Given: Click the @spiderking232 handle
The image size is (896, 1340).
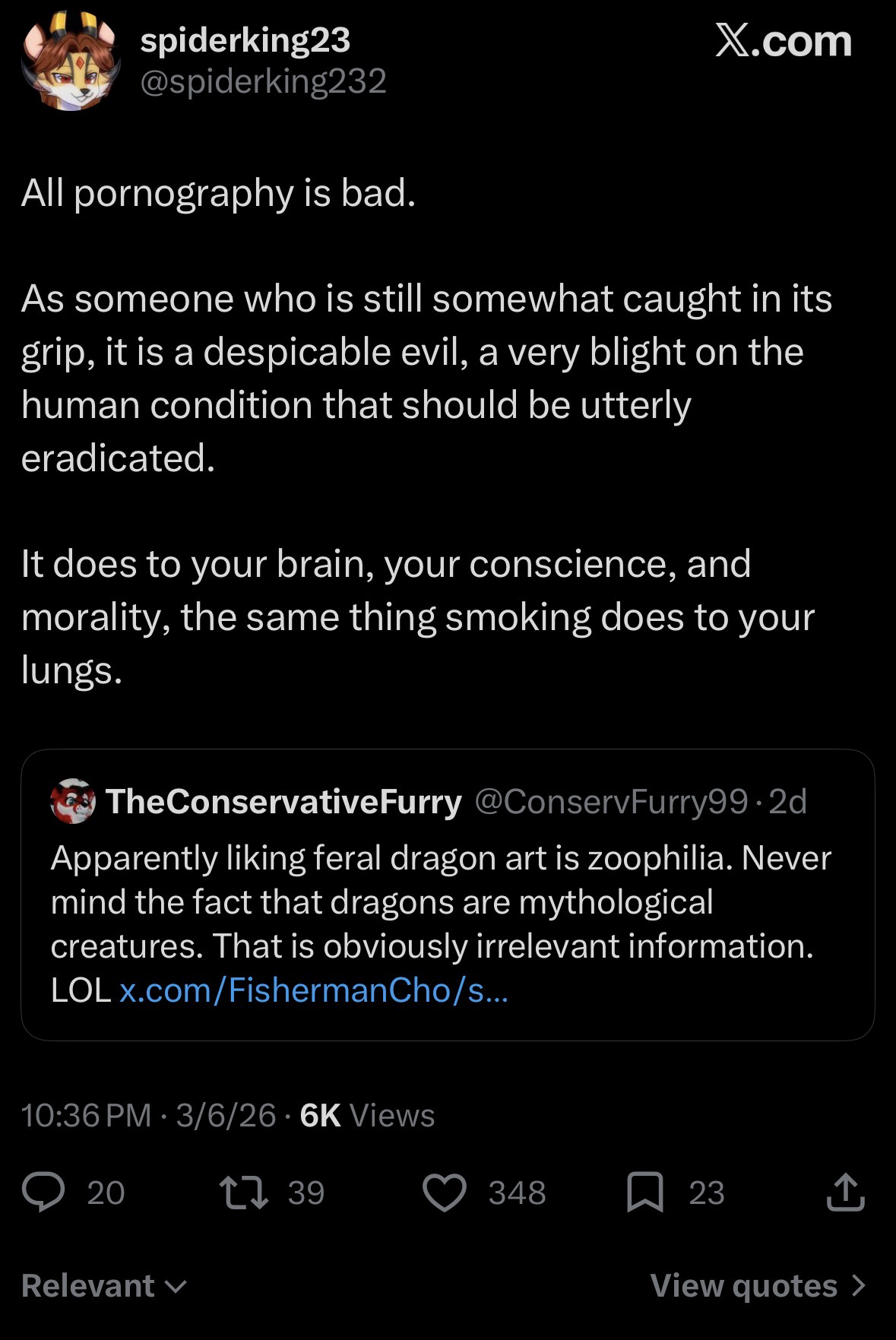Looking at the screenshot, I should point(263,81).
